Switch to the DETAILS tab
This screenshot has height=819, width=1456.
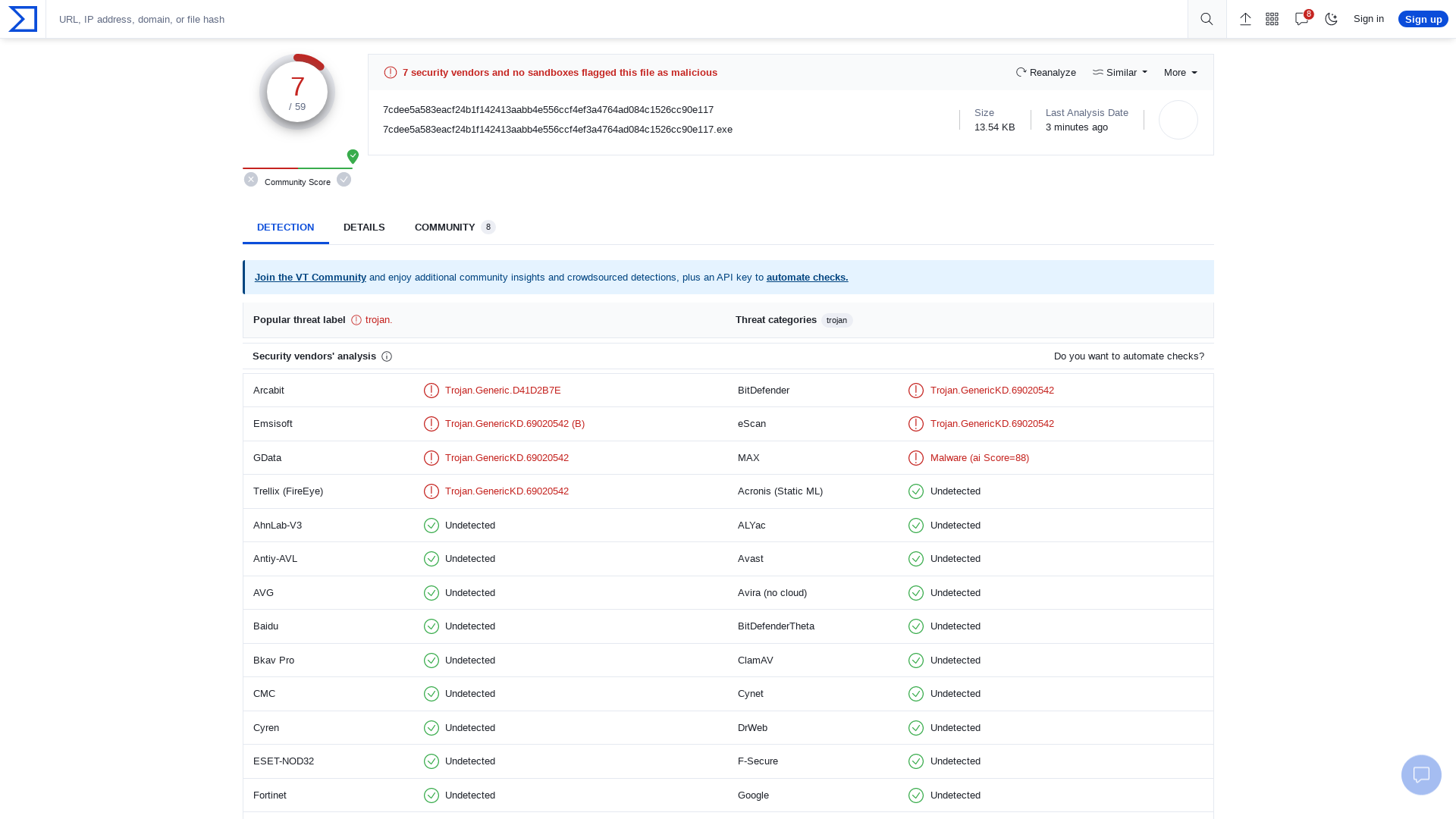(364, 227)
